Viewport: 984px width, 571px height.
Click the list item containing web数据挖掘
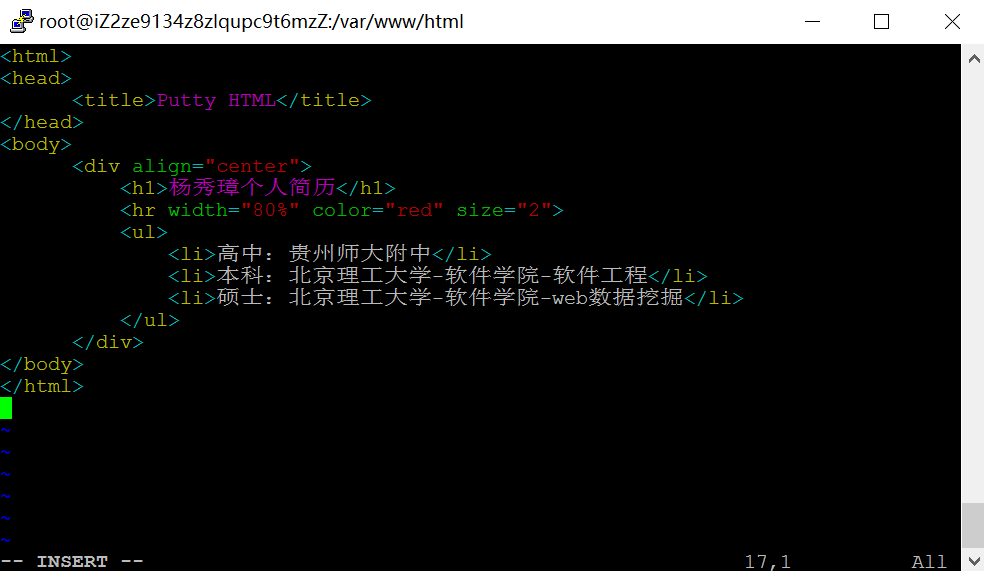pos(456,298)
